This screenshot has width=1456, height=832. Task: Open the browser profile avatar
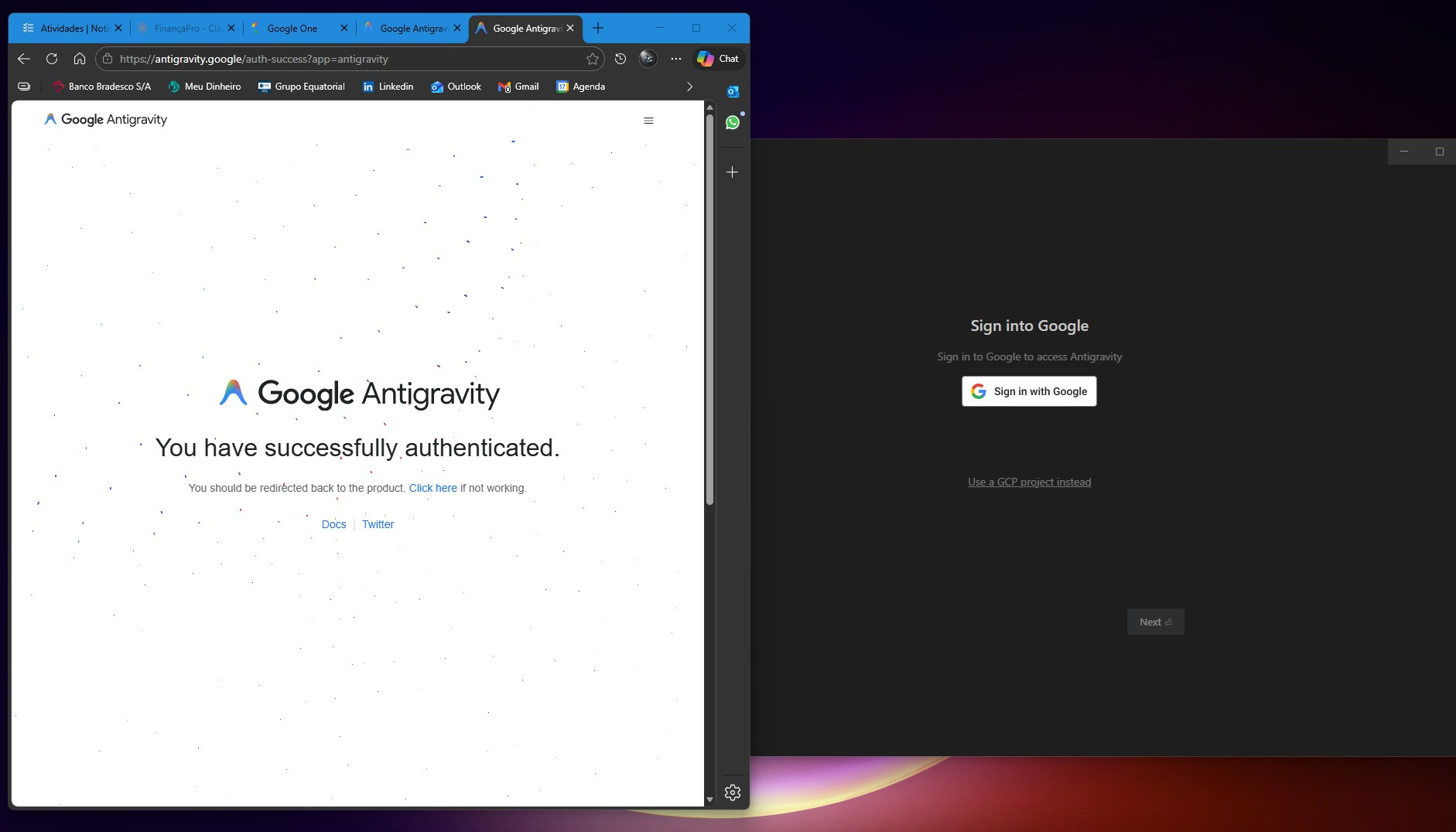click(x=648, y=58)
